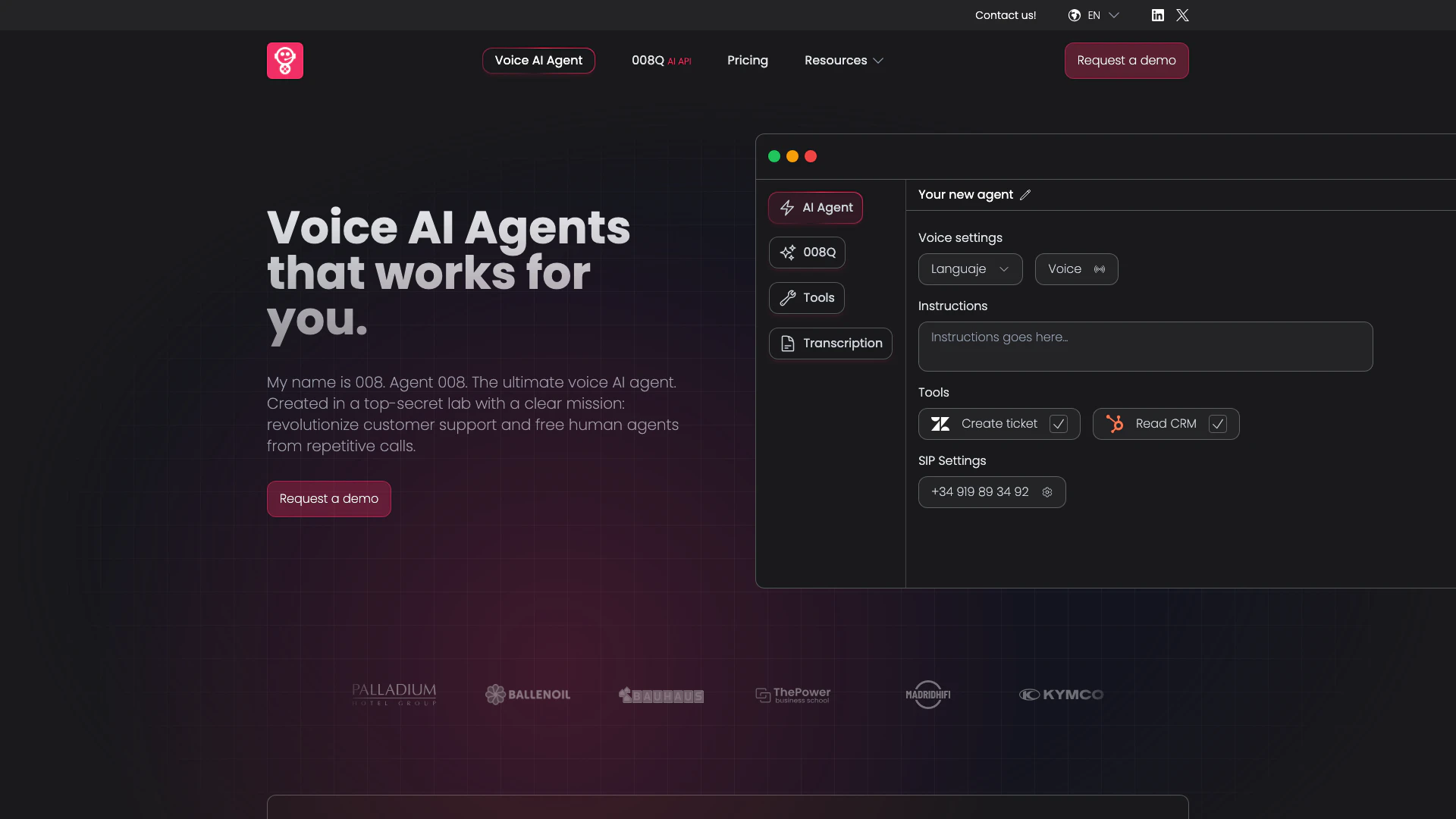Open the X (Twitter) icon link
1456x819 pixels.
(x=1182, y=15)
